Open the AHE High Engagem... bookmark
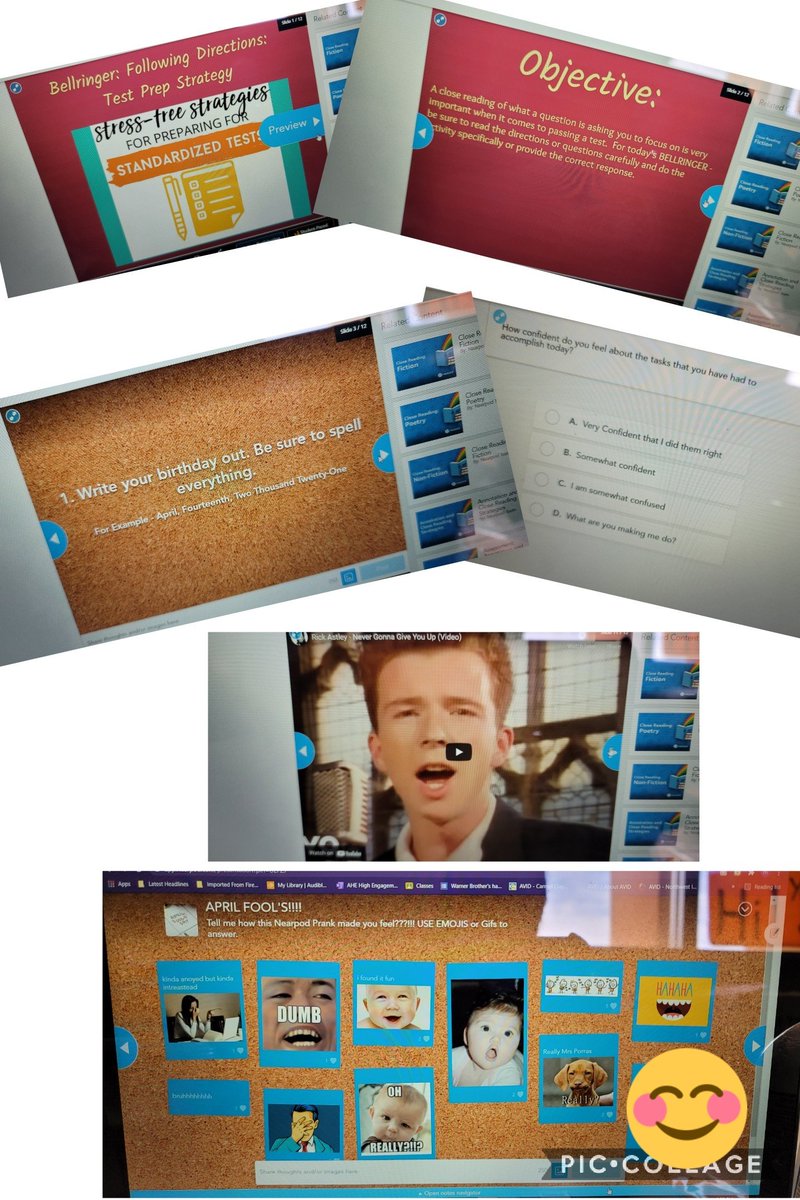Viewport: 800px width, 1200px height. (369, 885)
